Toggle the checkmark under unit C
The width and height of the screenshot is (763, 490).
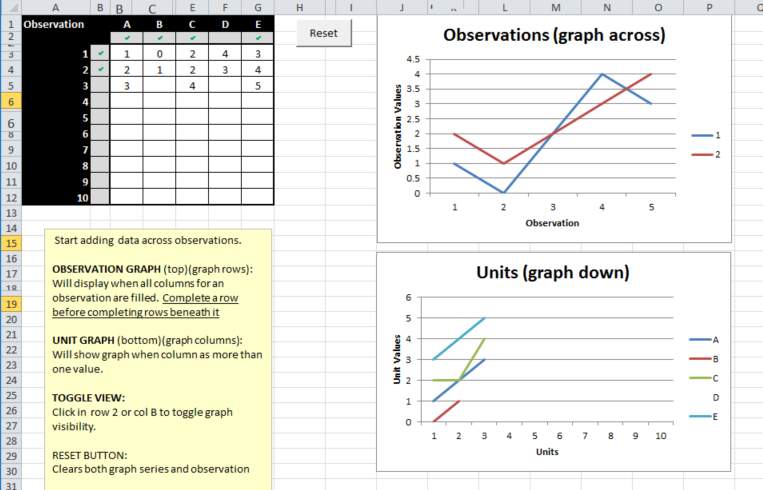click(x=192, y=38)
